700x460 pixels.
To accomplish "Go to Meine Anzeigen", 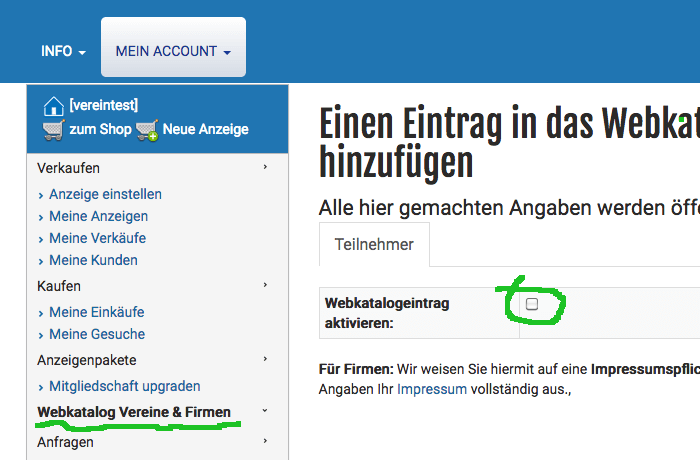I will click(x=98, y=216).
